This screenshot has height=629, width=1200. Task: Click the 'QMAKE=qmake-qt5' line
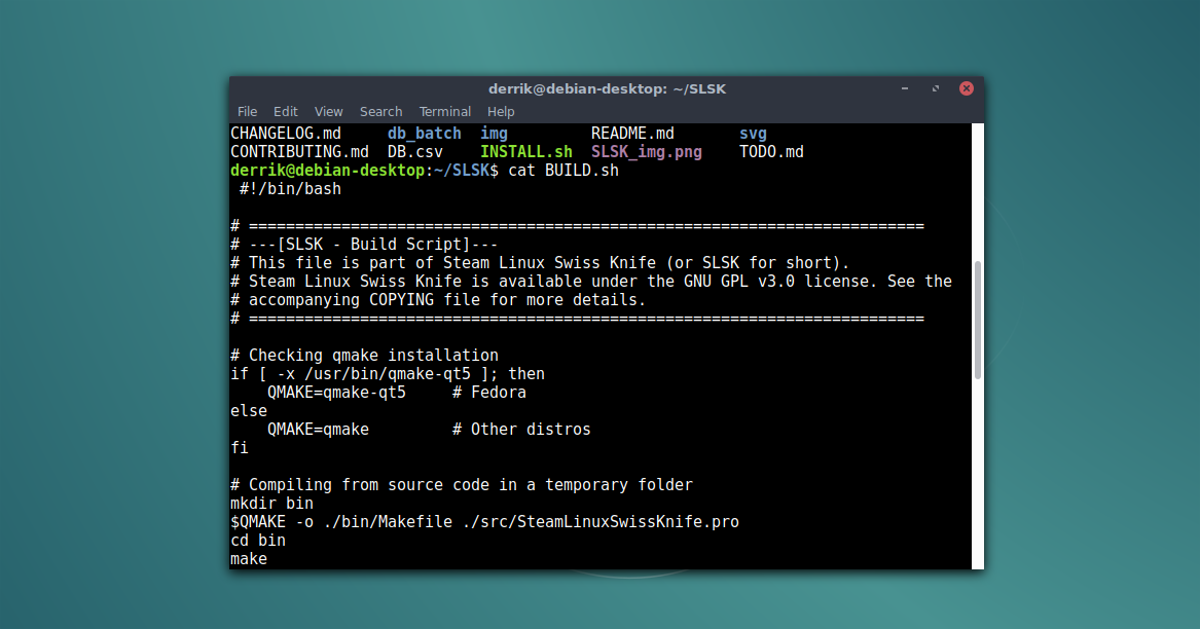(x=337, y=392)
